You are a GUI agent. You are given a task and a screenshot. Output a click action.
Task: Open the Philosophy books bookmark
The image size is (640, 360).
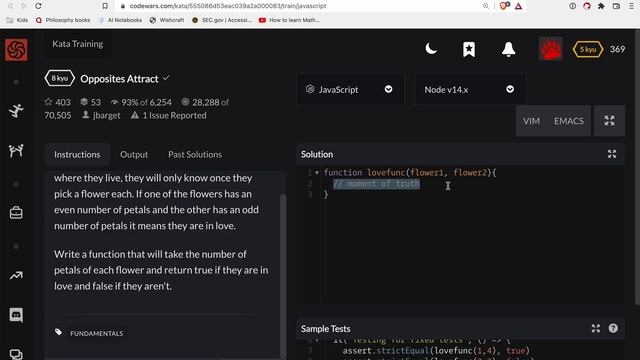(x=63, y=20)
